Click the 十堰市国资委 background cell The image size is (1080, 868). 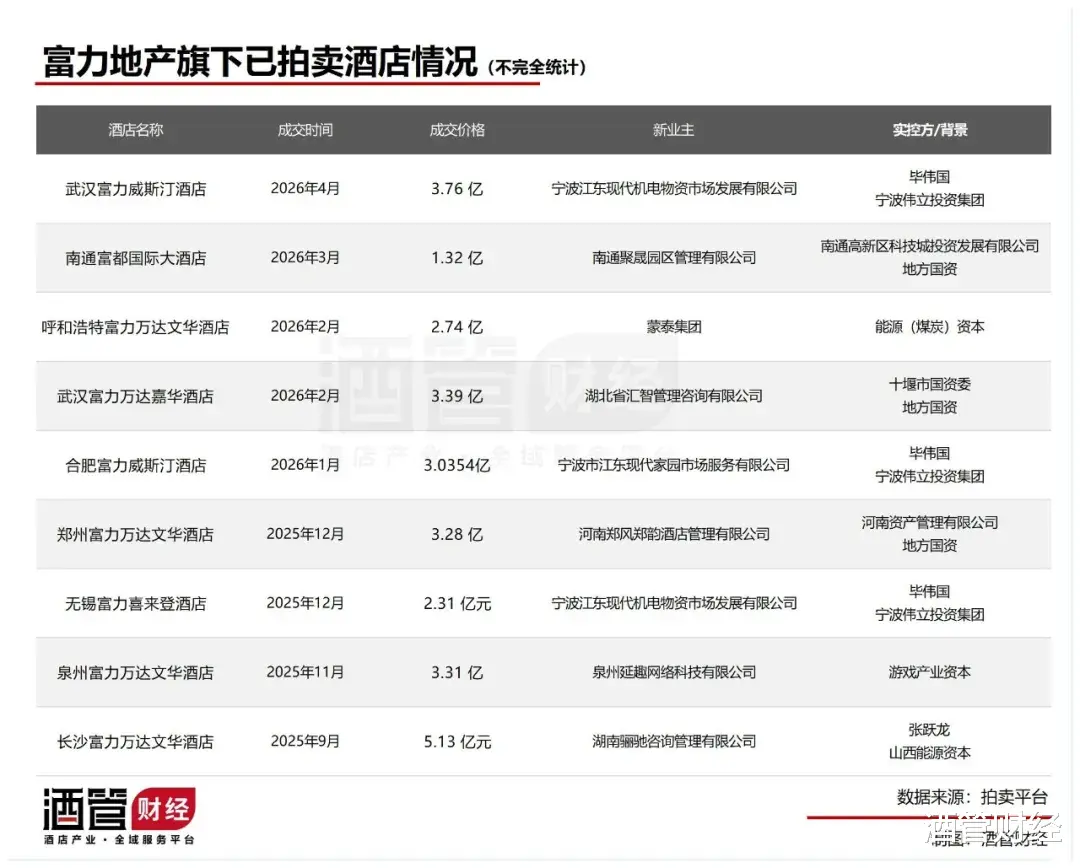(930, 396)
